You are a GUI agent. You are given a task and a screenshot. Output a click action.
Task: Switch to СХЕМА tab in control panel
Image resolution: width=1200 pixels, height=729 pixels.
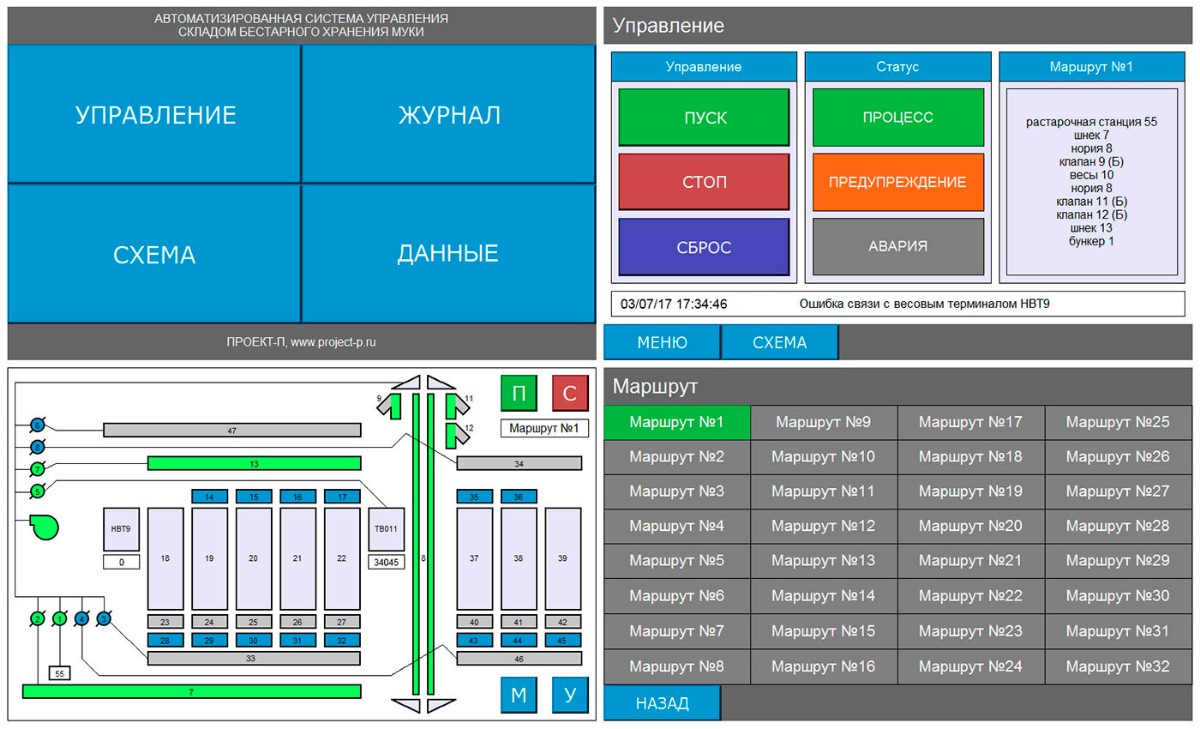779,342
